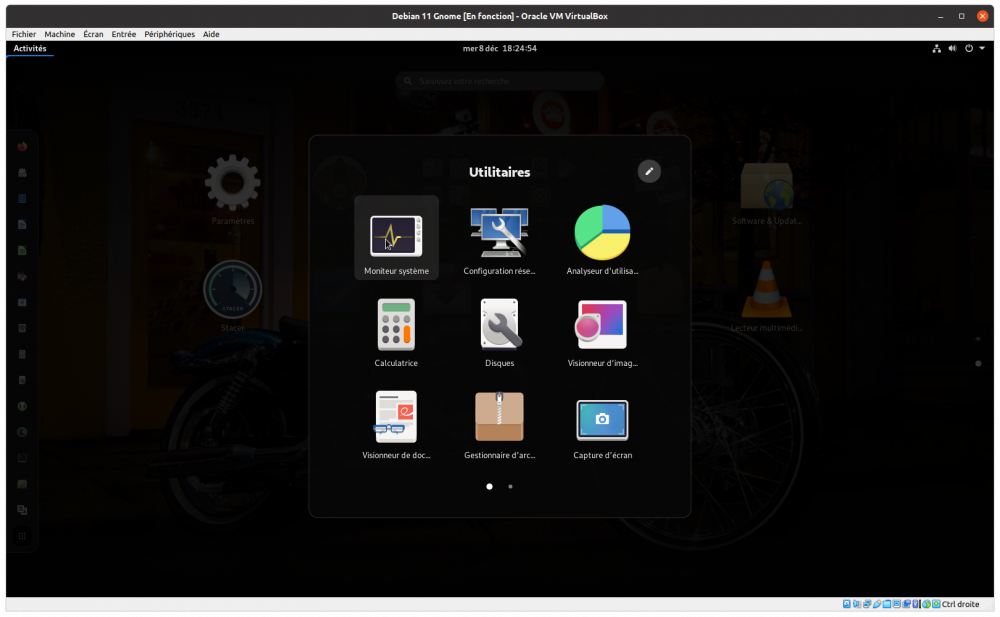The image size is (1000, 617).
Task: Open the Disques utility
Action: point(499,326)
